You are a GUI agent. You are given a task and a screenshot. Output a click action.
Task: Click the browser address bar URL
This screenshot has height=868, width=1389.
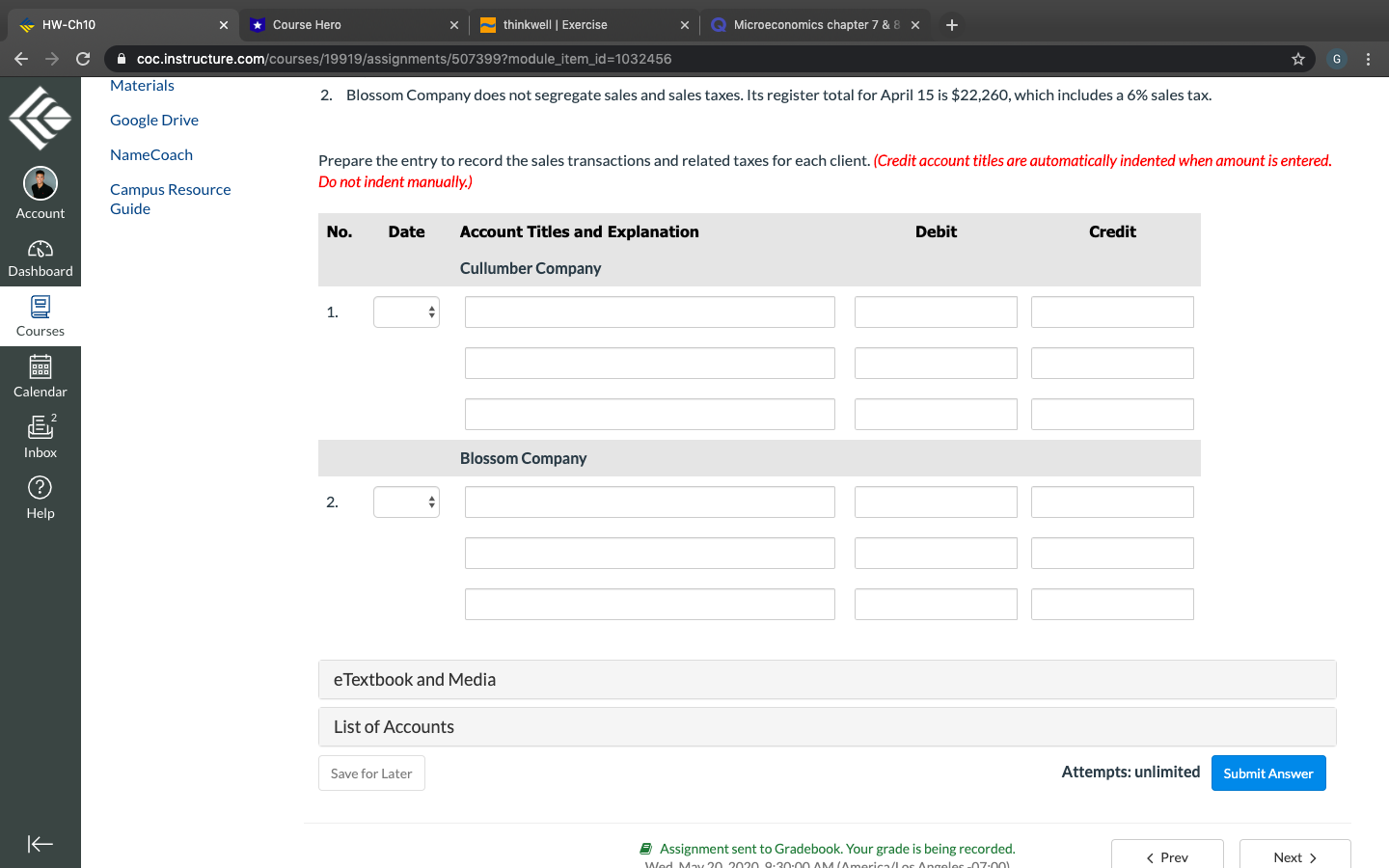coord(404,59)
